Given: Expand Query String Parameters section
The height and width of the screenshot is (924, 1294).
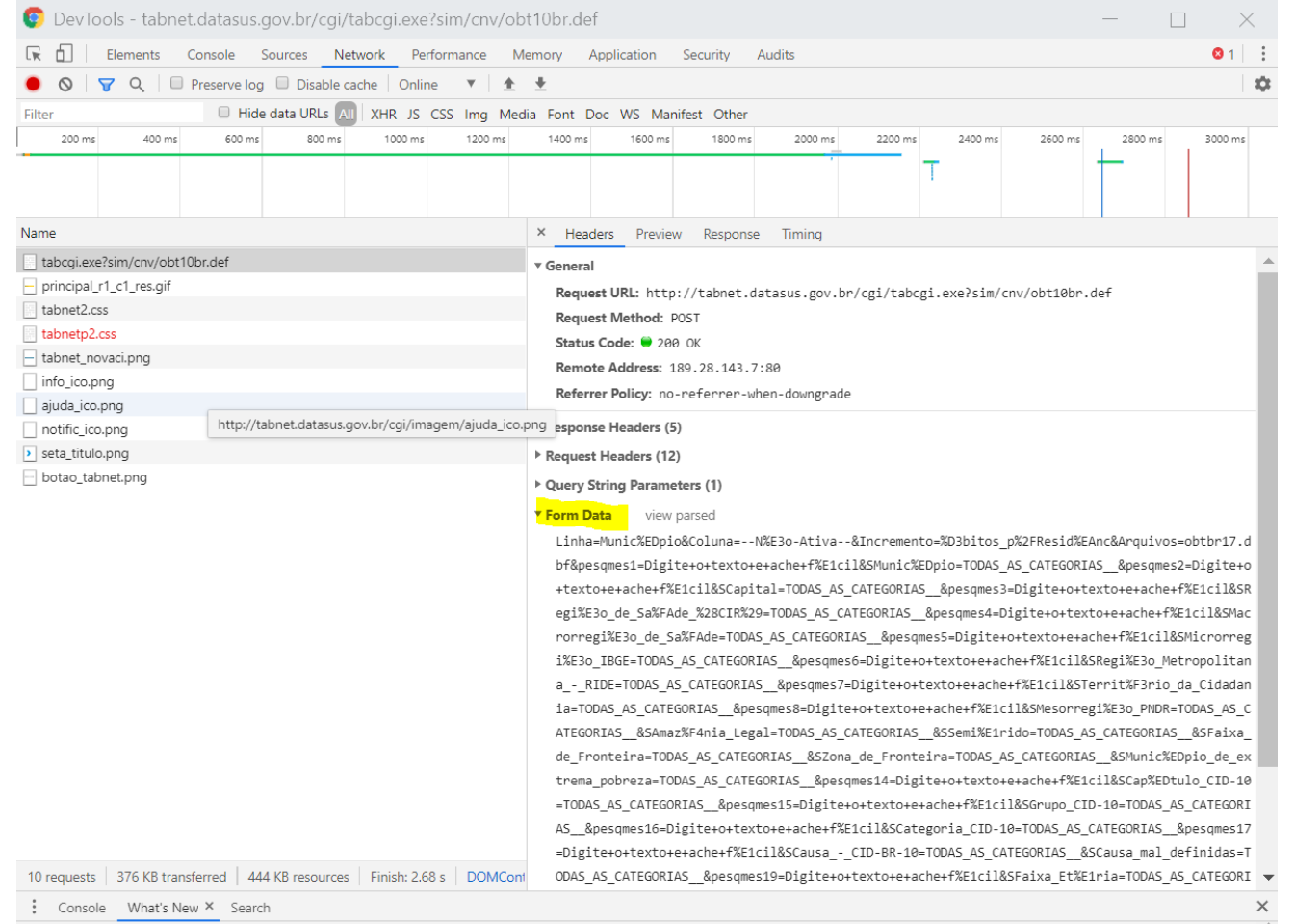Looking at the screenshot, I should pyautogui.click(x=632, y=485).
